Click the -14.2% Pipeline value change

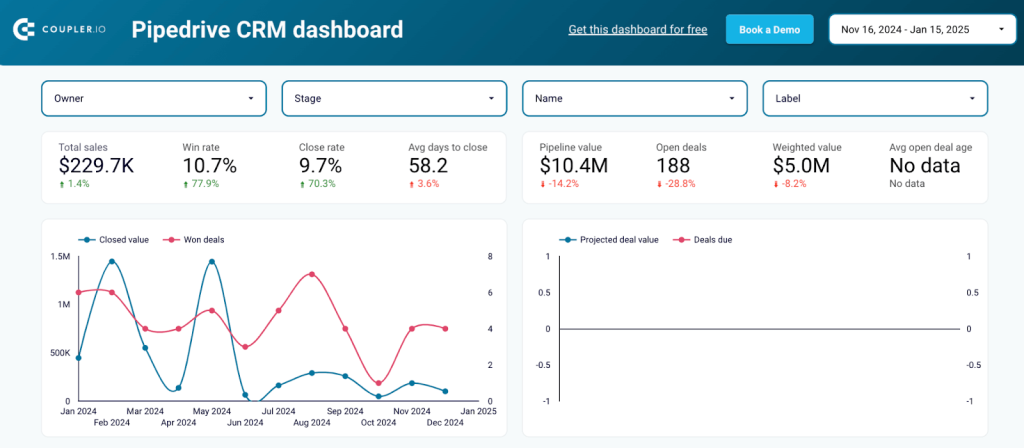[558, 184]
